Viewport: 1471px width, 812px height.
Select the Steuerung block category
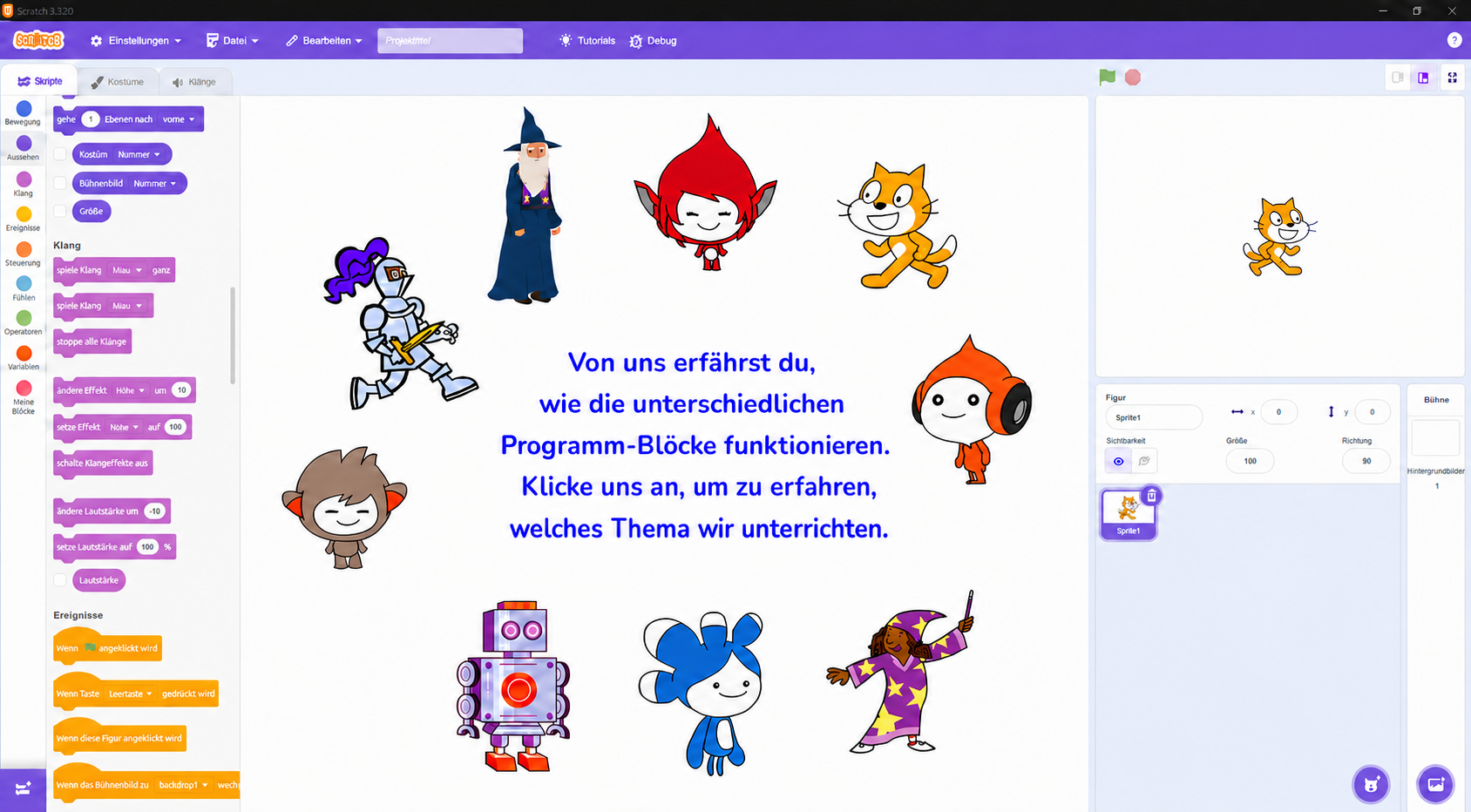pyautogui.click(x=24, y=254)
